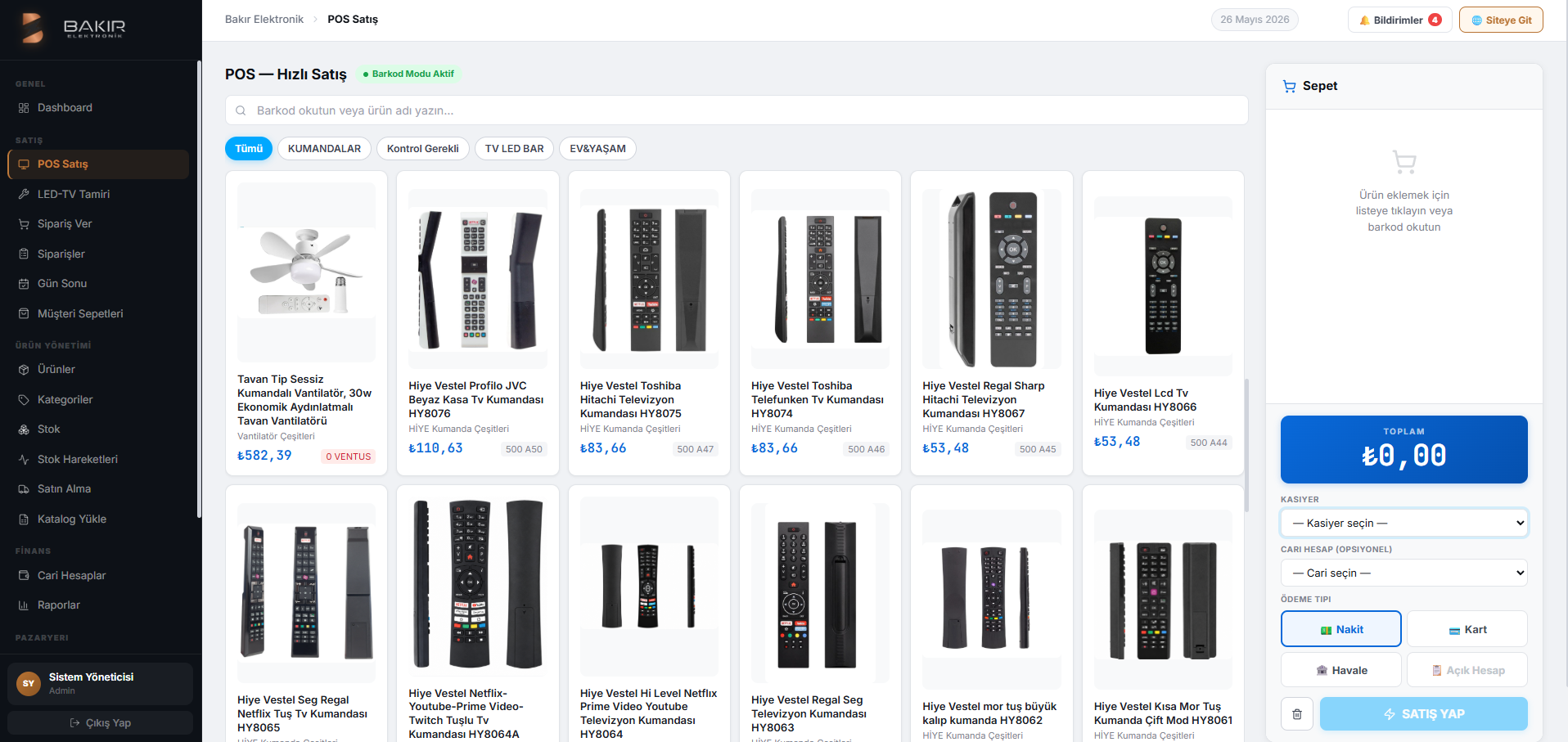Viewport: 1568px width, 742px height.
Task: Click the 26 Mayıs 2026 date pill
Action: pyautogui.click(x=1255, y=20)
